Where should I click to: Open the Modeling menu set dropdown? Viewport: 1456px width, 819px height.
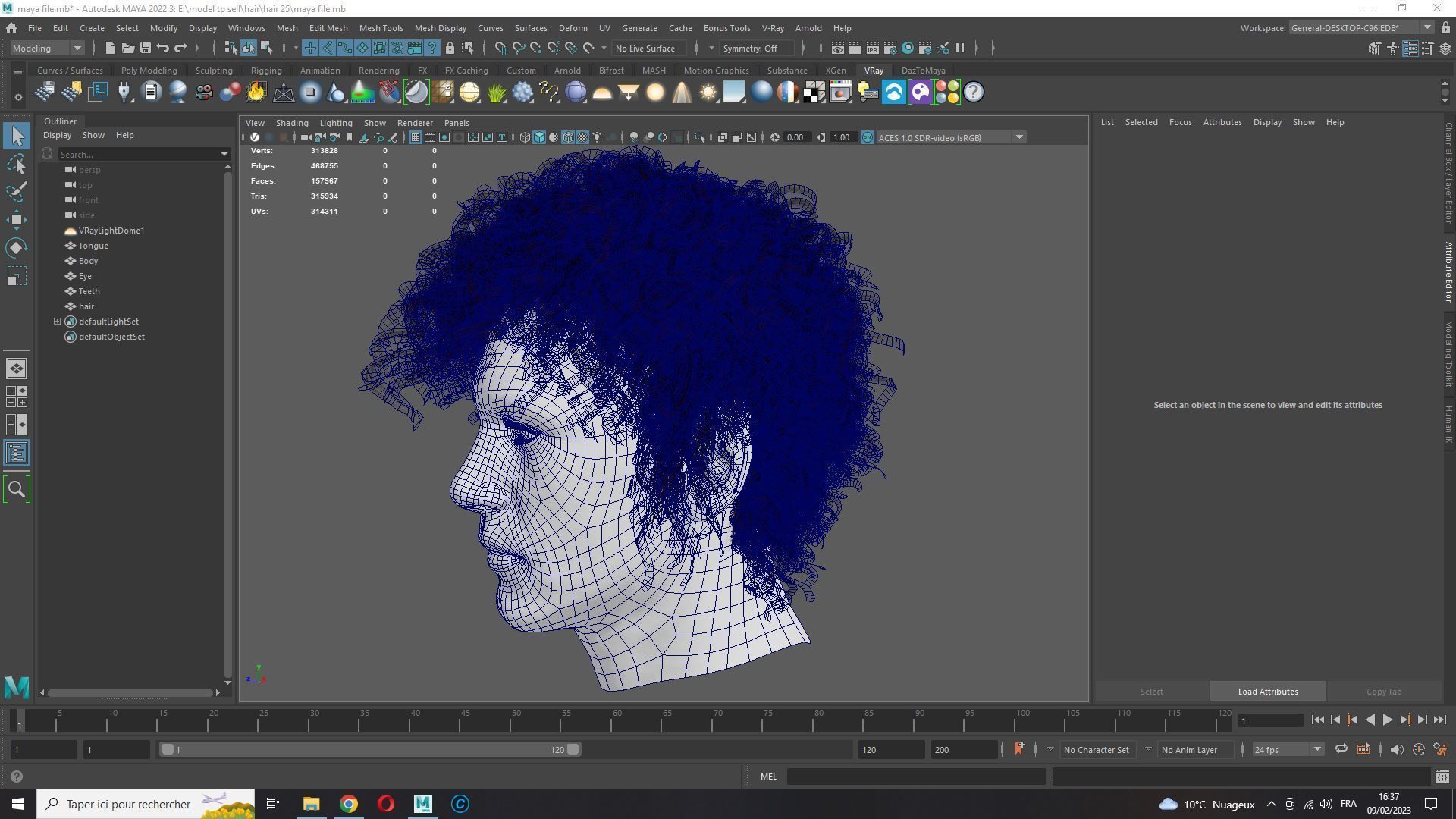[47, 49]
